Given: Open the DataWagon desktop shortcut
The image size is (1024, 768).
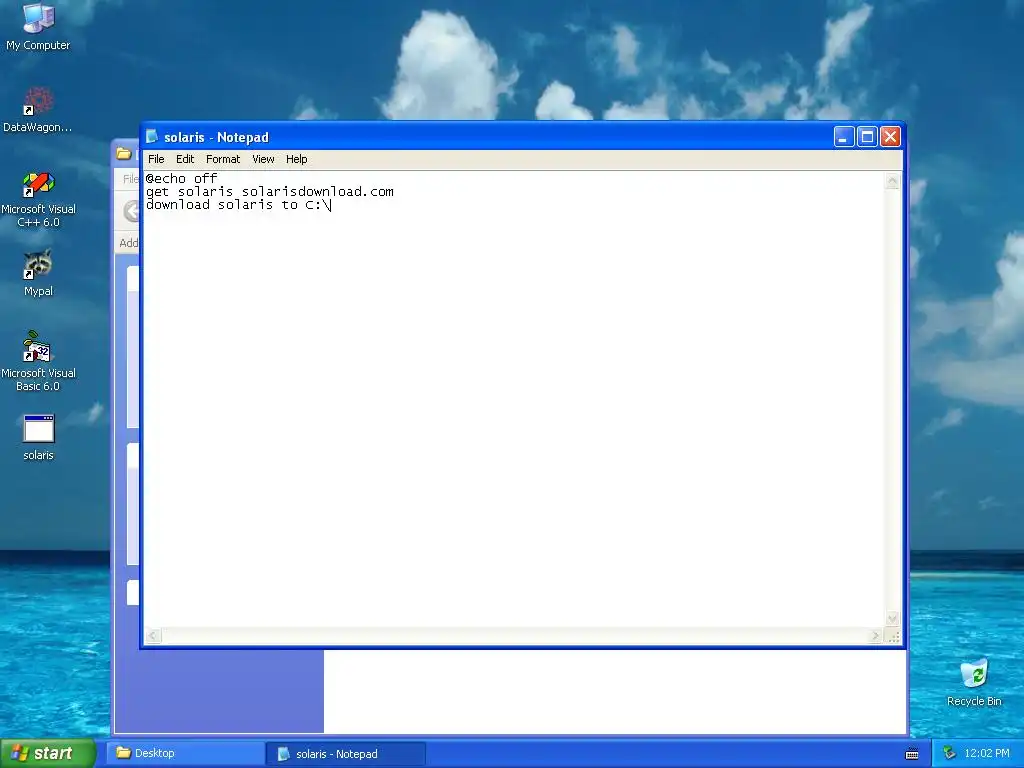Looking at the screenshot, I should click(x=38, y=110).
